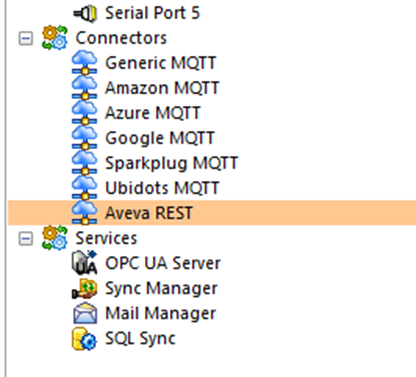Click the Sync Manager icon

click(85, 289)
